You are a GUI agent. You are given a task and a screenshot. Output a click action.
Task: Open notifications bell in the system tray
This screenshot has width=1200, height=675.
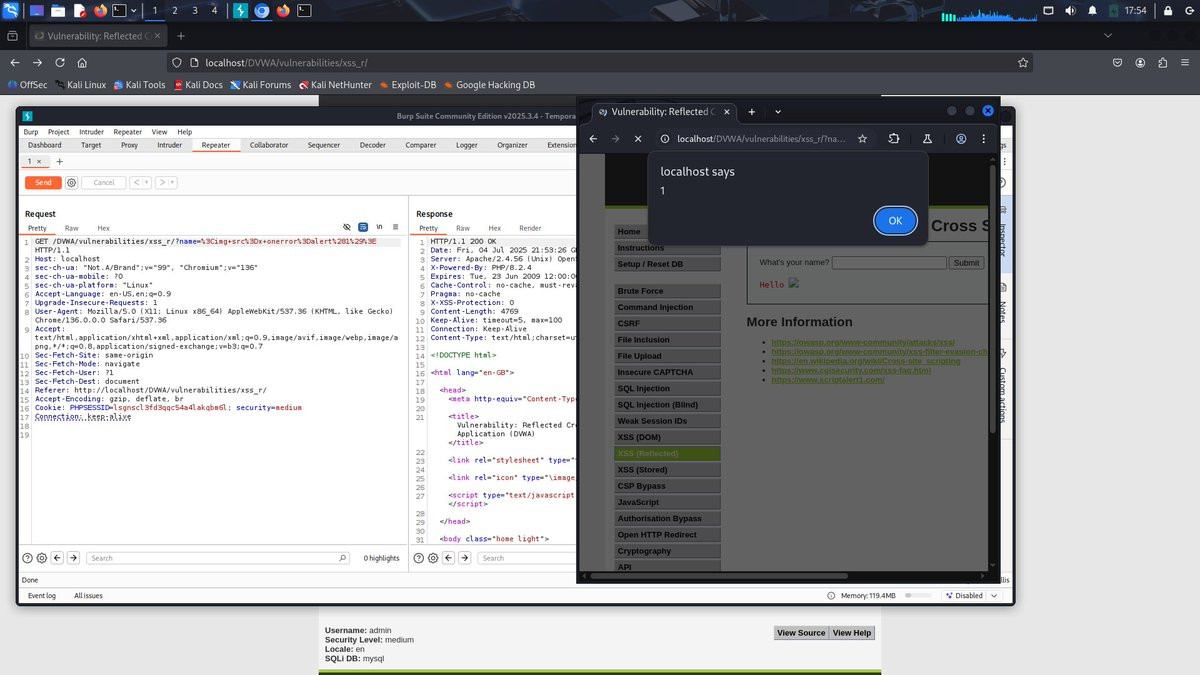1092,11
